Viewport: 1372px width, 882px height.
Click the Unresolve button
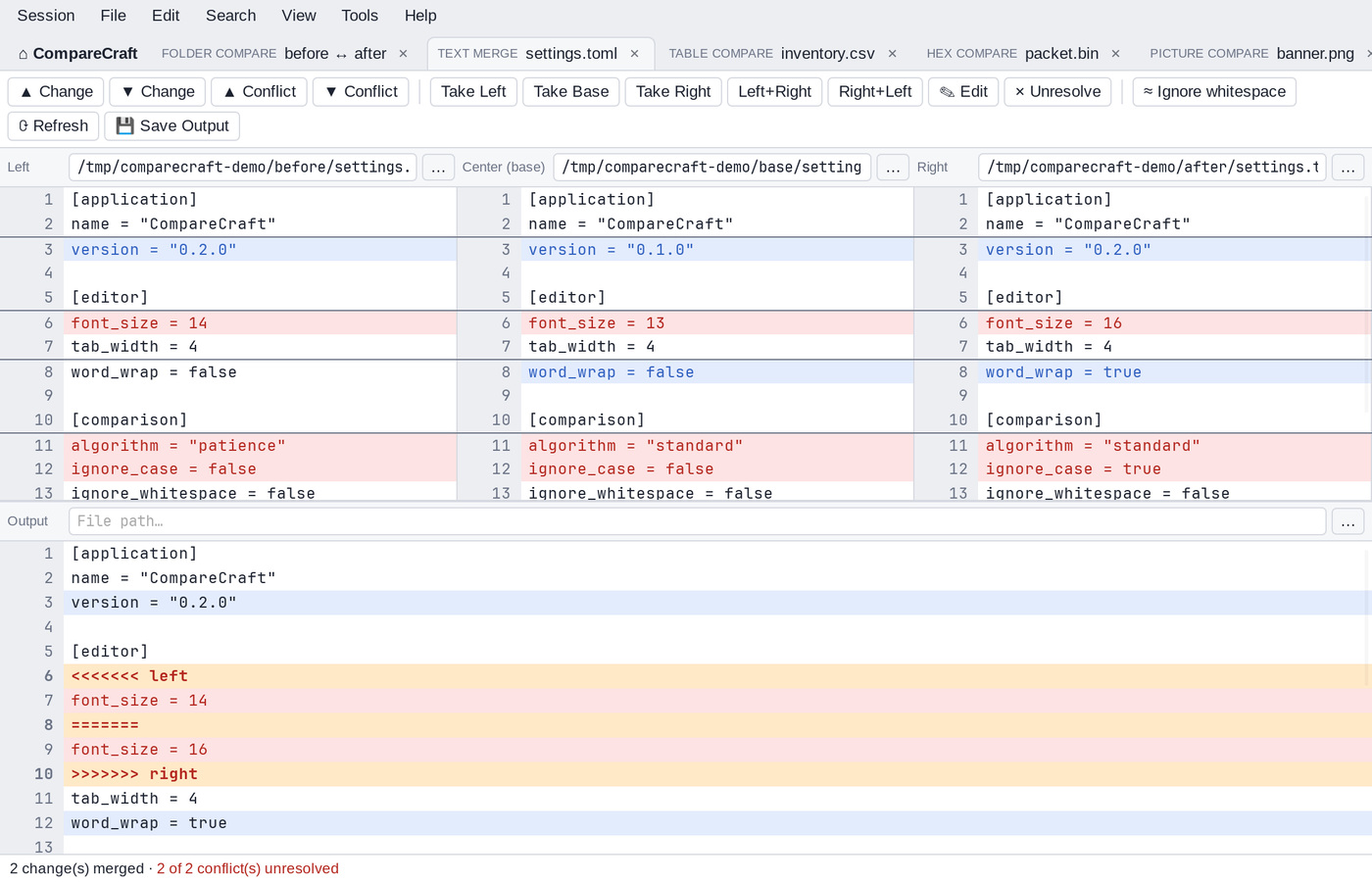pyautogui.click(x=1057, y=91)
